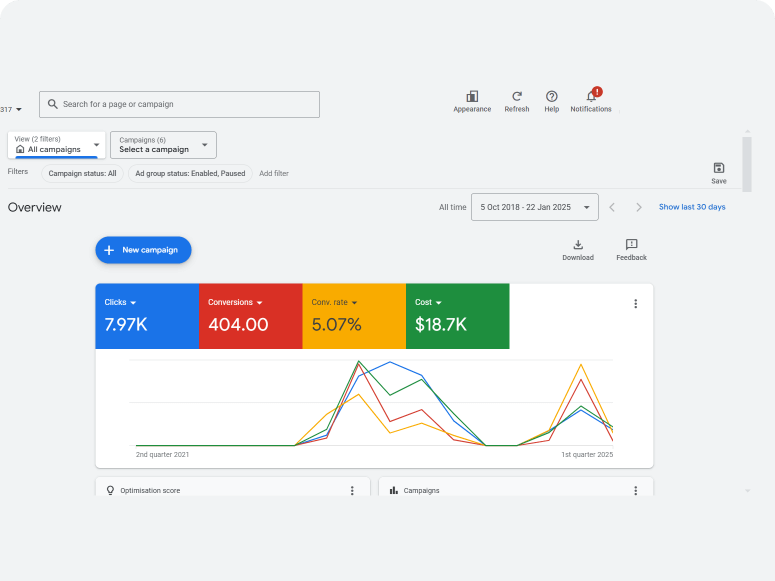
Task: Click Show last 30 days link
Action: coord(692,207)
